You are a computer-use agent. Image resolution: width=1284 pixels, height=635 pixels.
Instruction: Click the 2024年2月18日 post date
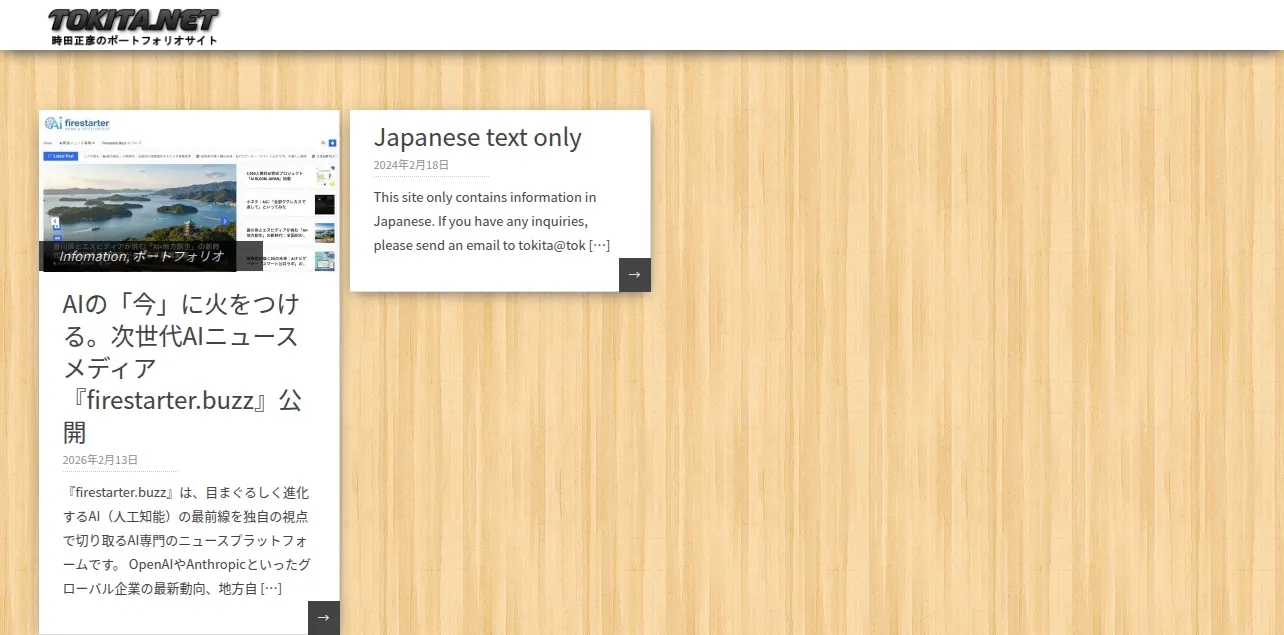411,165
